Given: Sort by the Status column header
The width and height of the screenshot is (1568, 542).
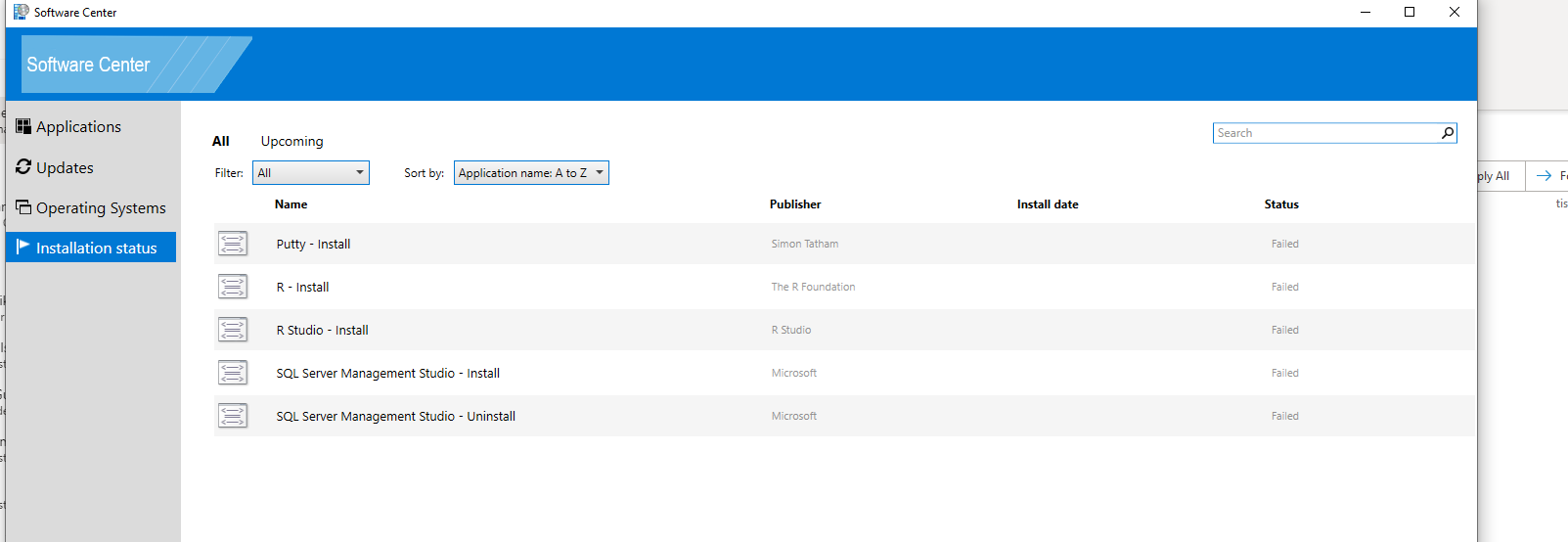Looking at the screenshot, I should click(1281, 204).
